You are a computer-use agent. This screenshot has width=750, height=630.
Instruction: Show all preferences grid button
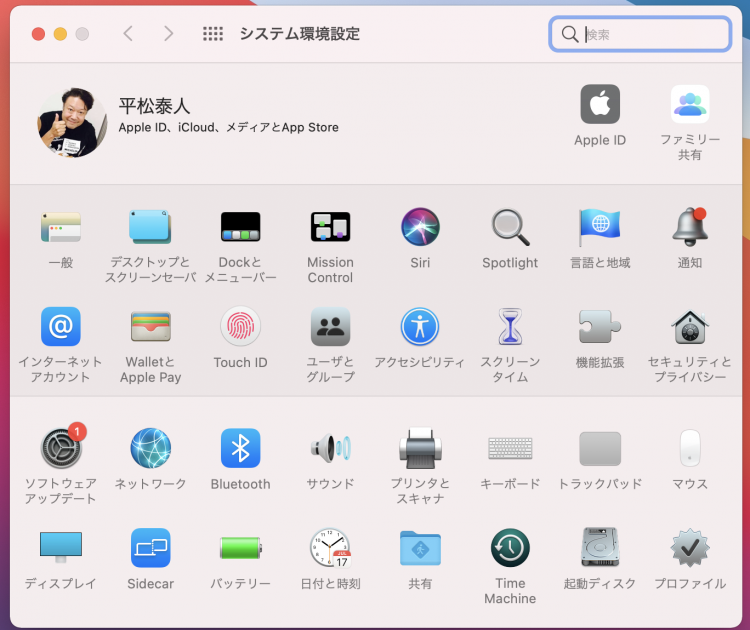tap(213, 33)
